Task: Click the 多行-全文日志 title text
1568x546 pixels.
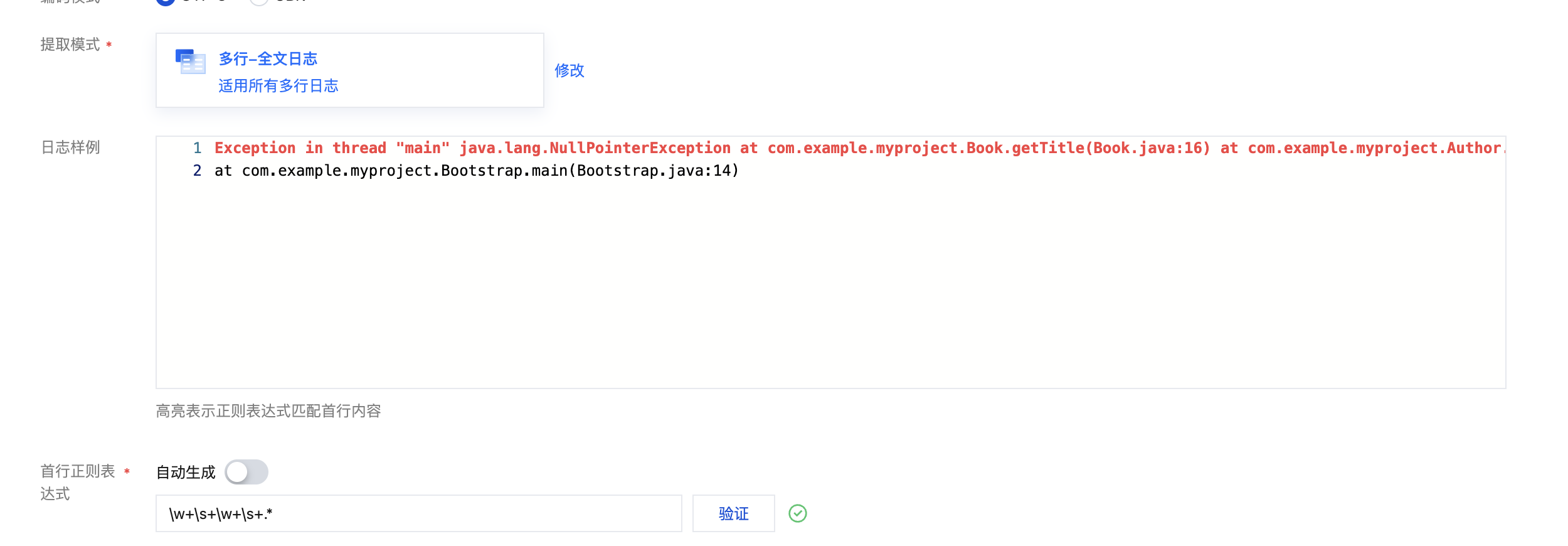Action: pyautogui.click(x=268, y=59)
